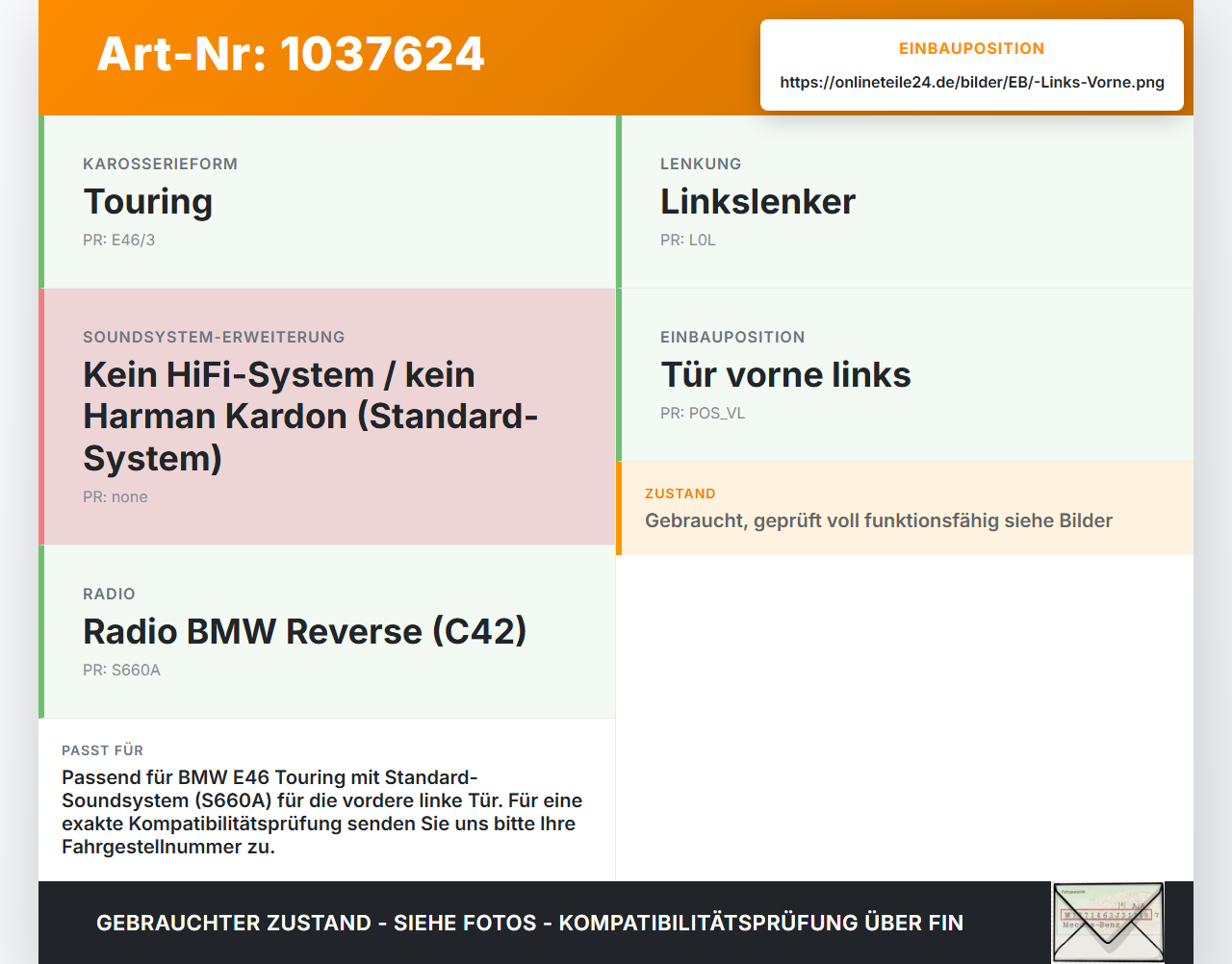Select the Linkslenker steering value
1232x964 pixels.
click(x=757, y=201)
